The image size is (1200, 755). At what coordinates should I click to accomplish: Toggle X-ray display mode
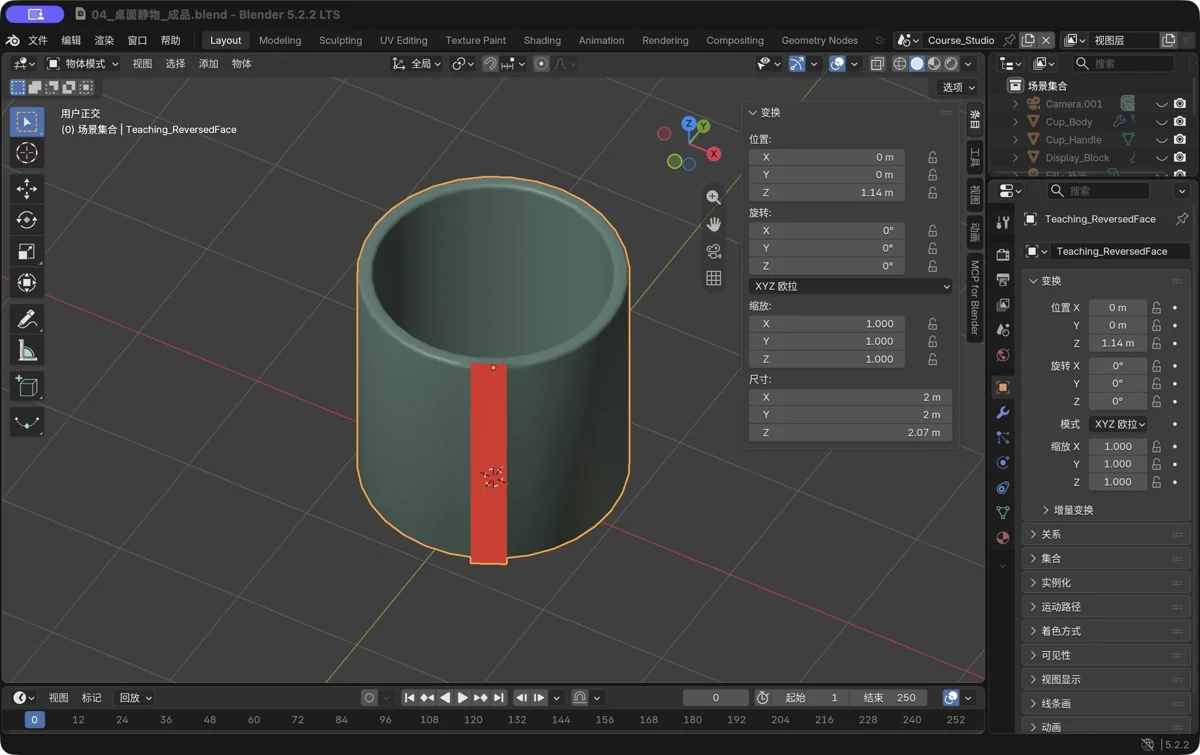(877, 64)
